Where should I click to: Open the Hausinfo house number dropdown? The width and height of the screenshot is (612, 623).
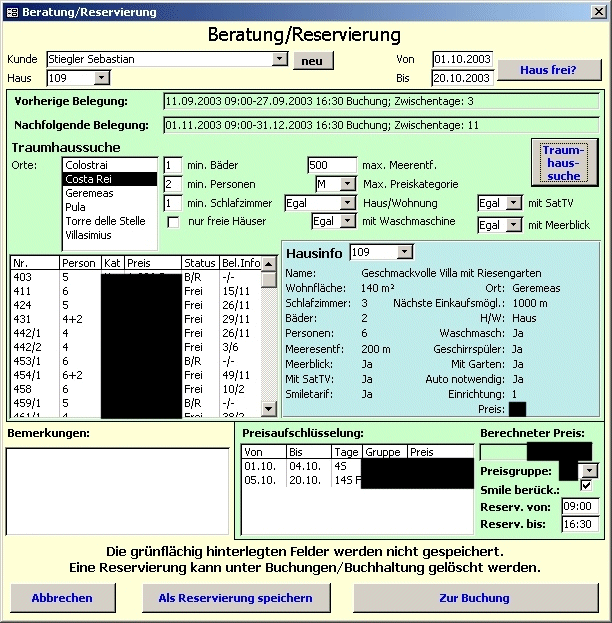point(405,252)
